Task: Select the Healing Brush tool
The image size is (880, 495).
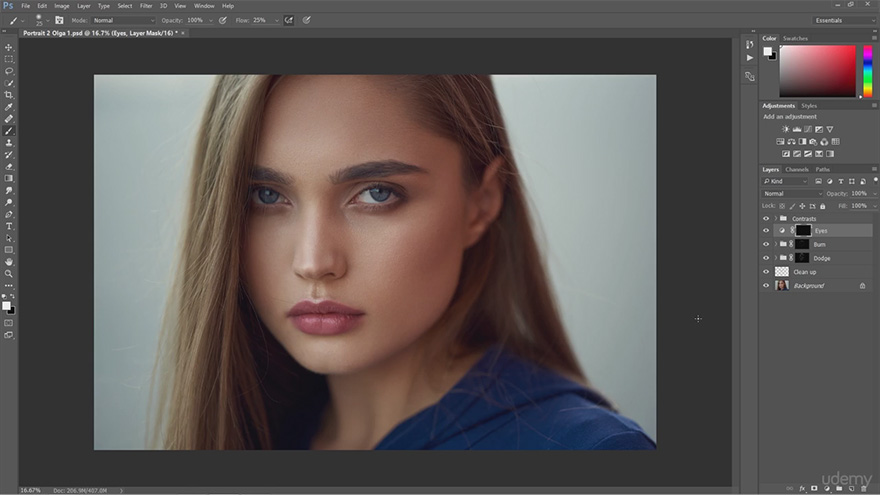Action: click(8, 119)
